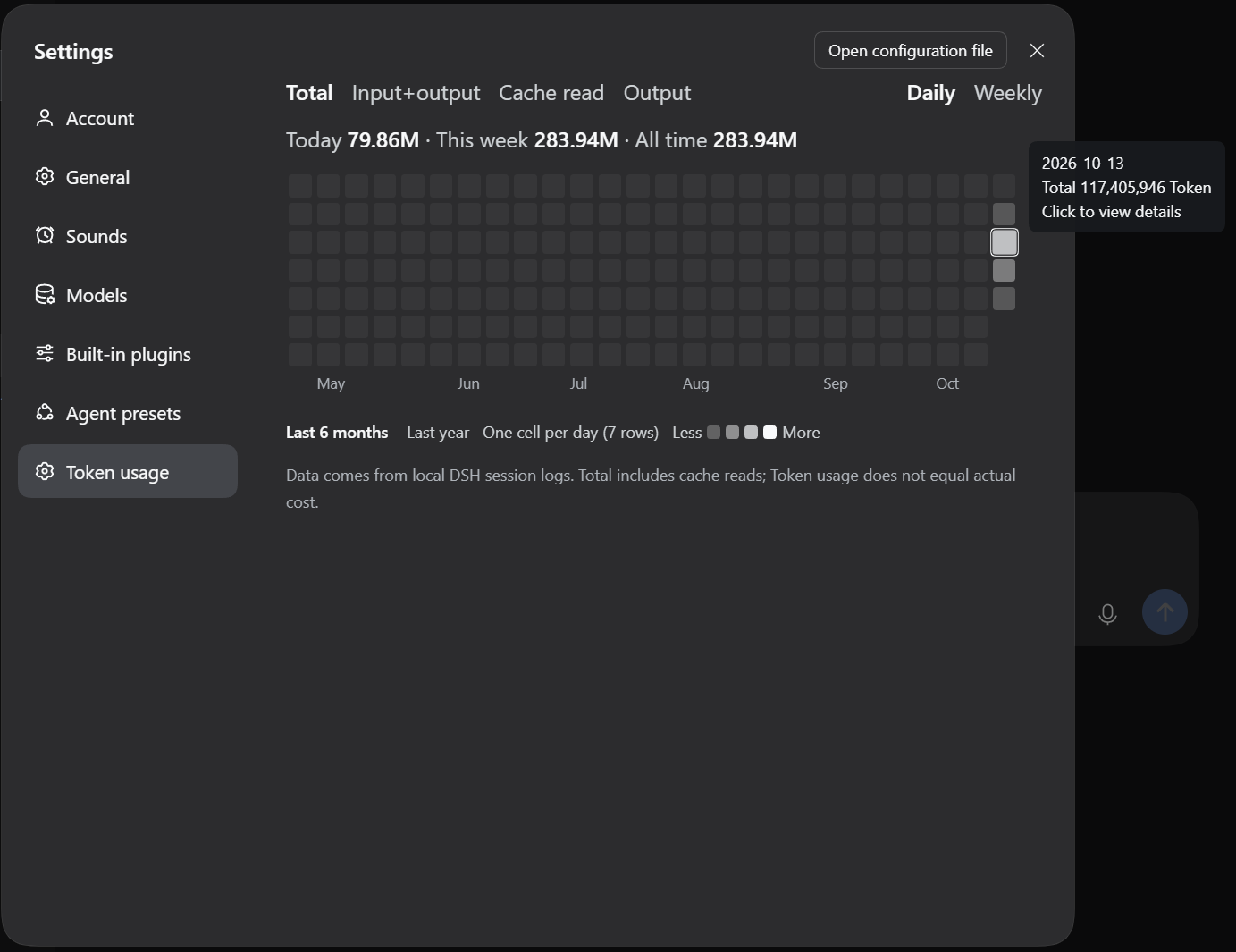Click the Token usage gear icon
This screenshot has height=952, width=1236.
[x=45, y=472]
